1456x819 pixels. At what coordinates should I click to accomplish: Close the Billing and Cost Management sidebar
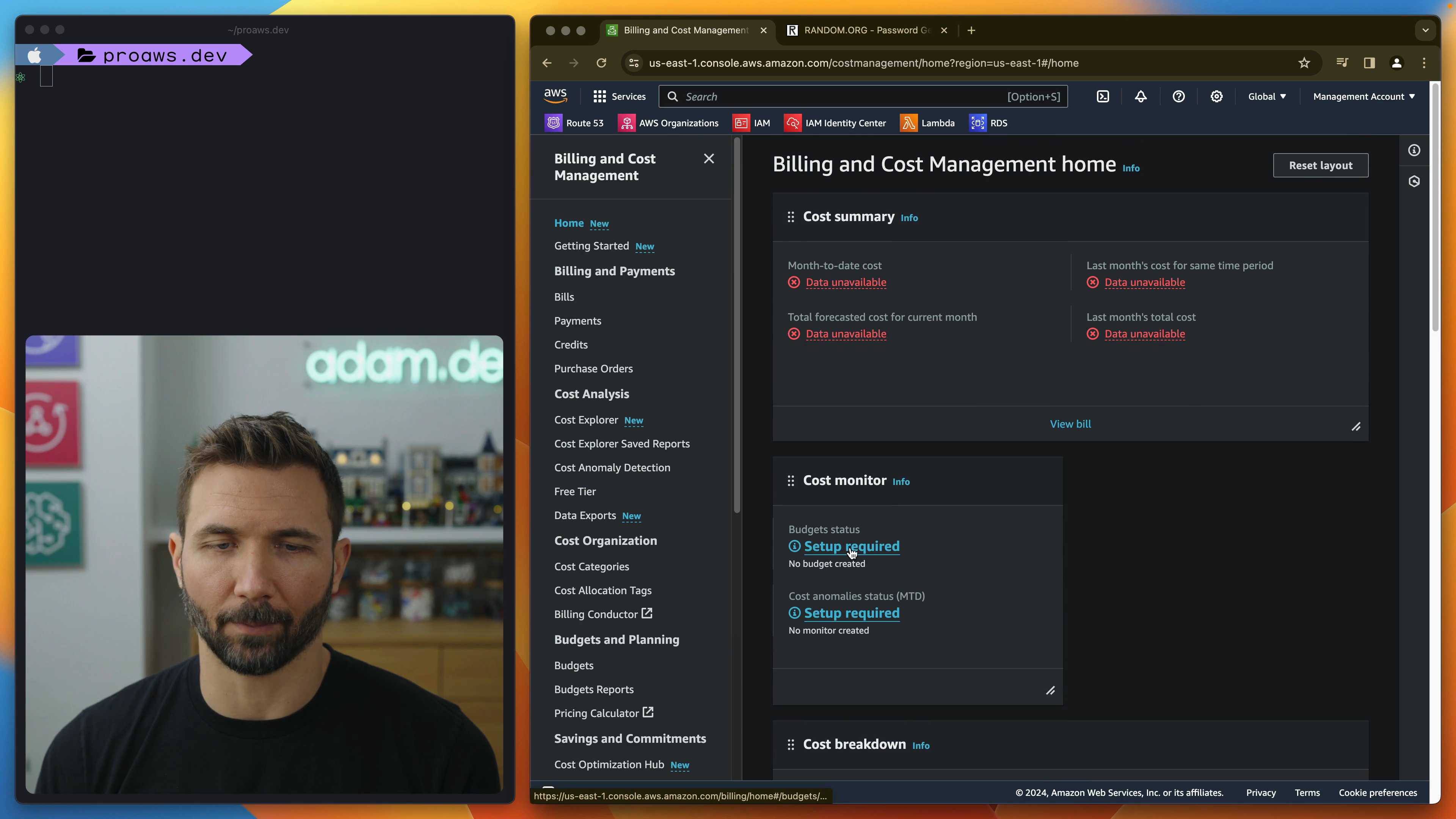[x=709, y=159]
